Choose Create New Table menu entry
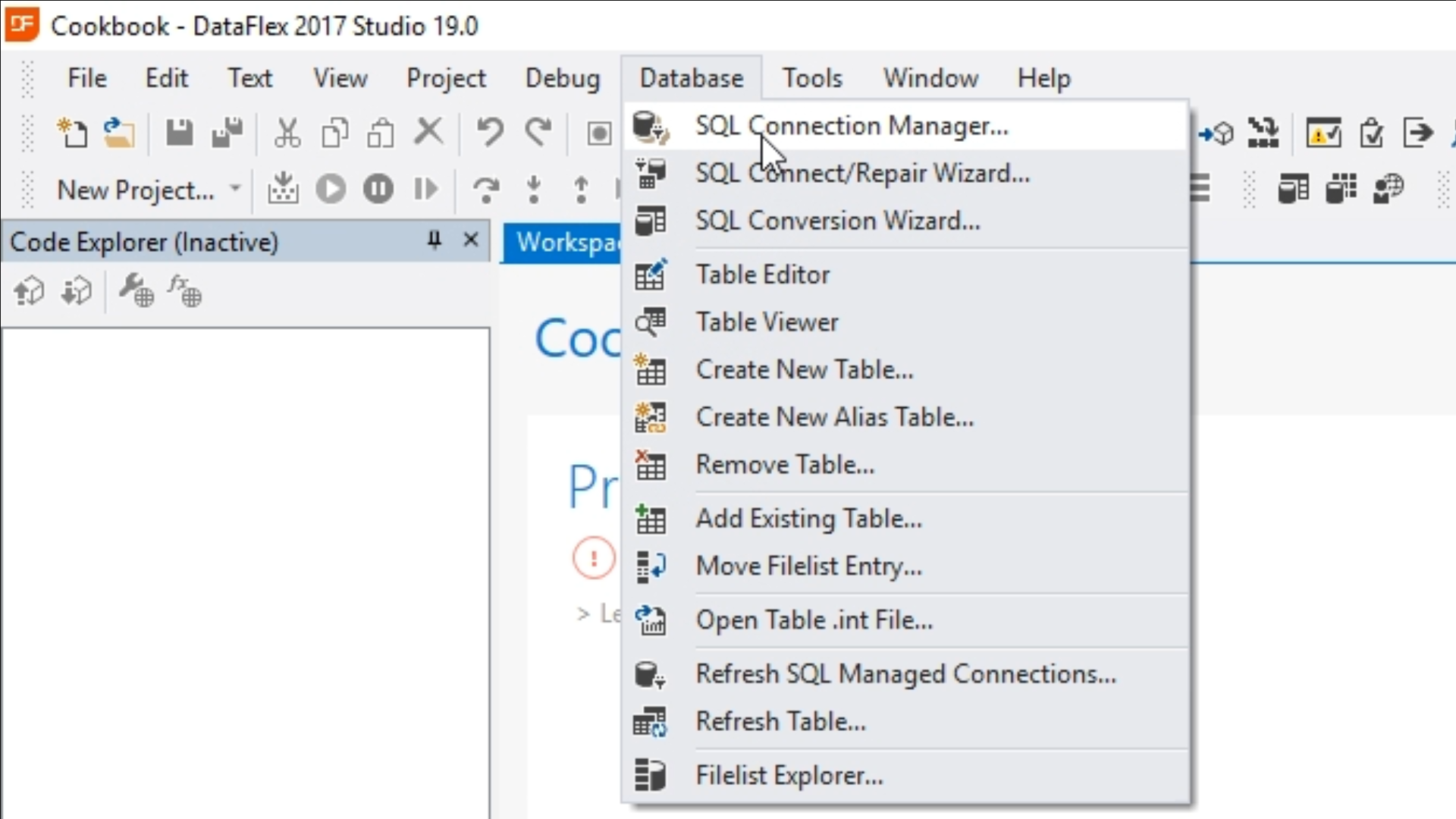This screenshot has width=1456, height=819. coord(804,369)
